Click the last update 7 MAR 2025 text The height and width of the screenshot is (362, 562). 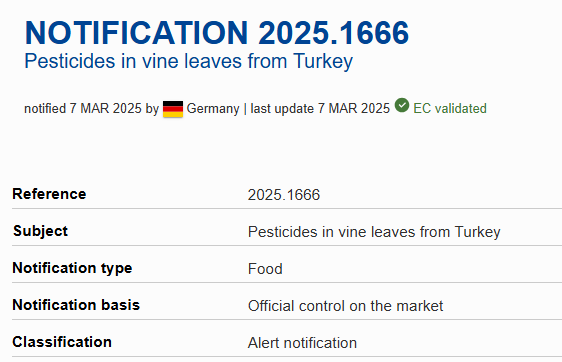320,109
